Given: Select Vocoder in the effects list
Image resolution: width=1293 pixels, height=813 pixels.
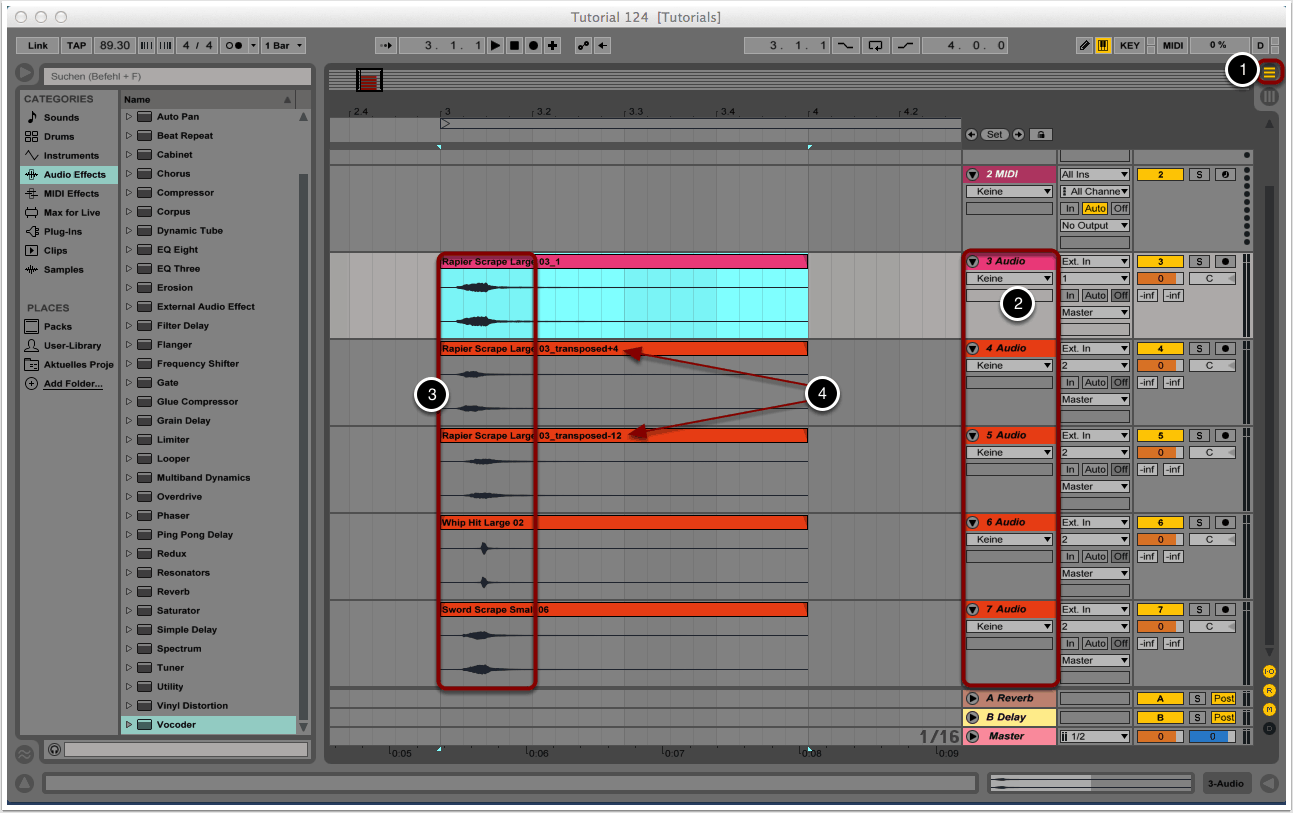Looking at the screenshot, I should (x=176, y=725).
